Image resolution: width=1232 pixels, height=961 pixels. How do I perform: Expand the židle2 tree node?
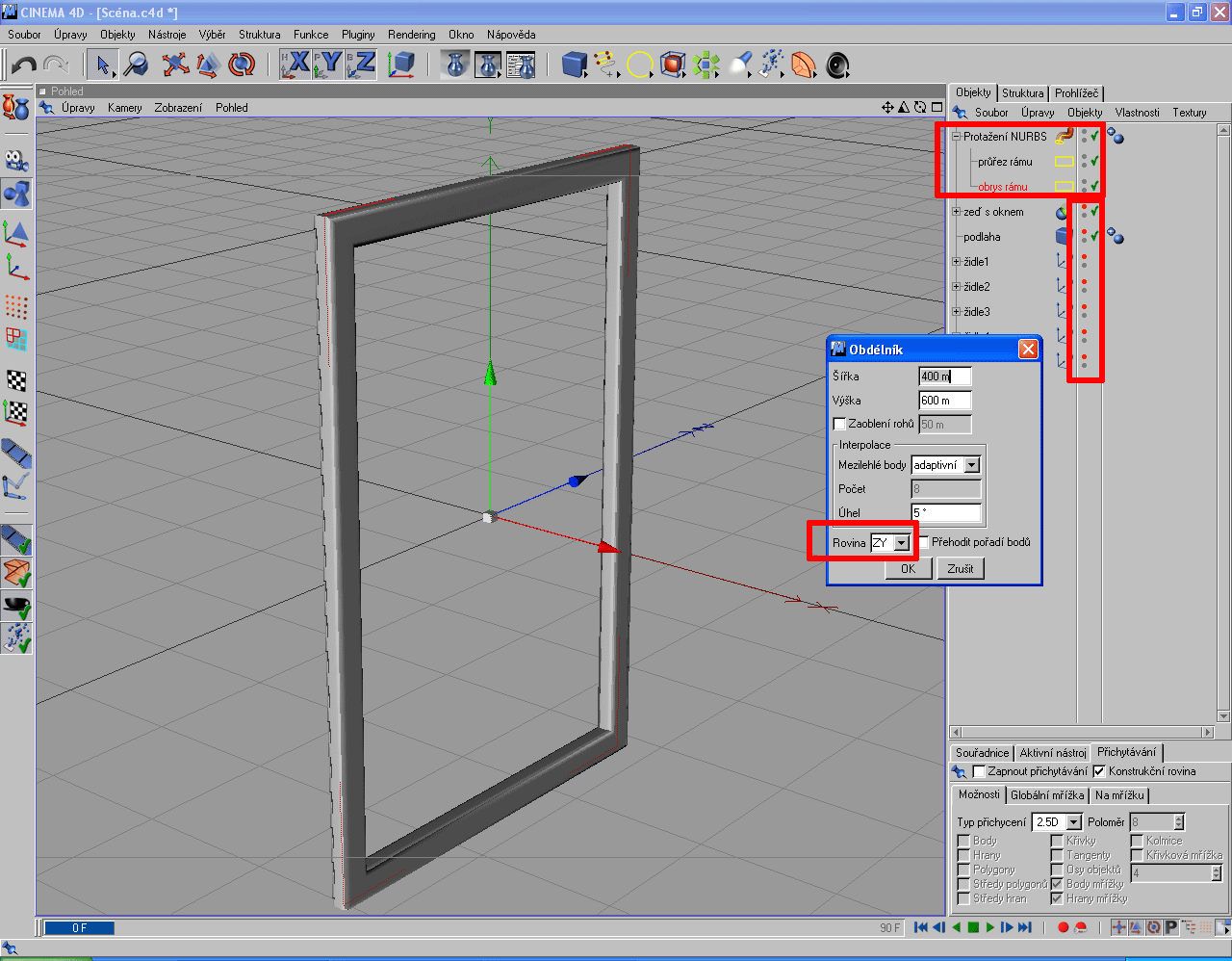pyautogui.click(x=957, y=287)
